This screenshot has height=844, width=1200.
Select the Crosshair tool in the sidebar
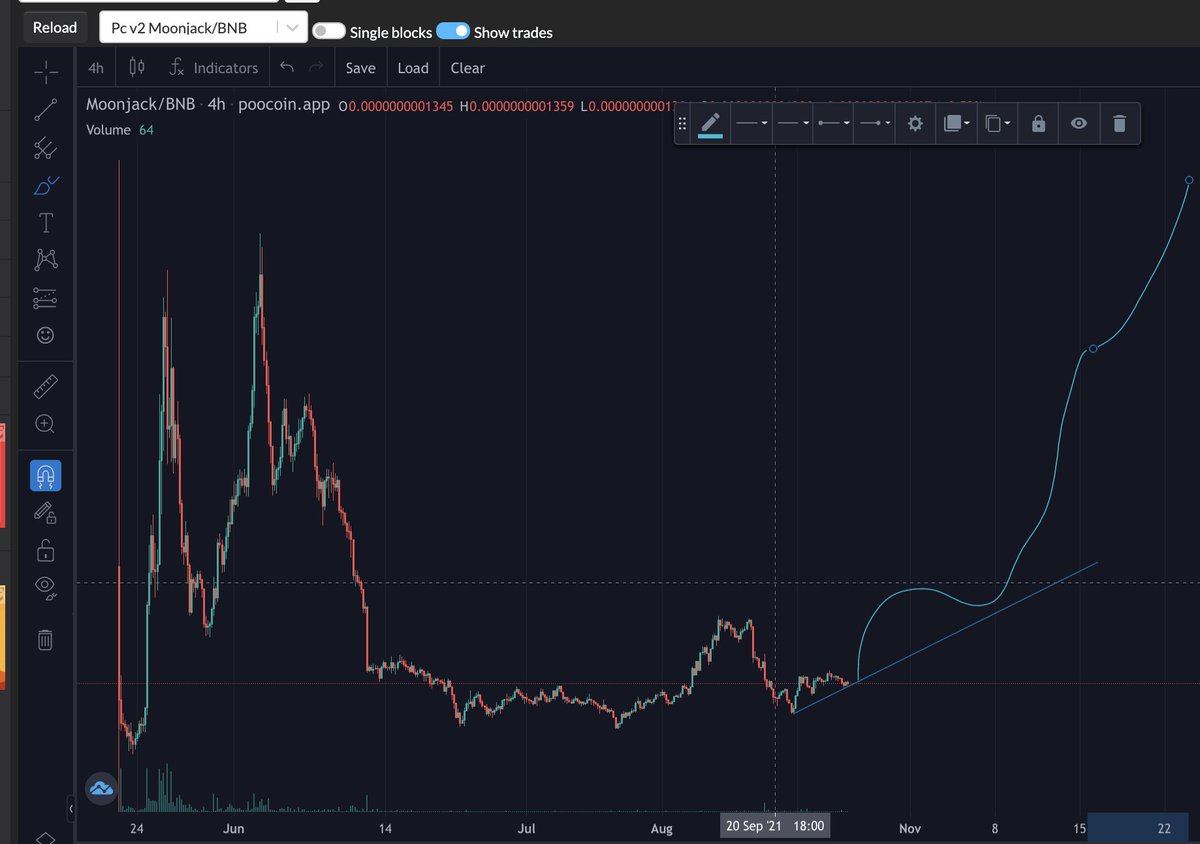[x=45, y=72]
